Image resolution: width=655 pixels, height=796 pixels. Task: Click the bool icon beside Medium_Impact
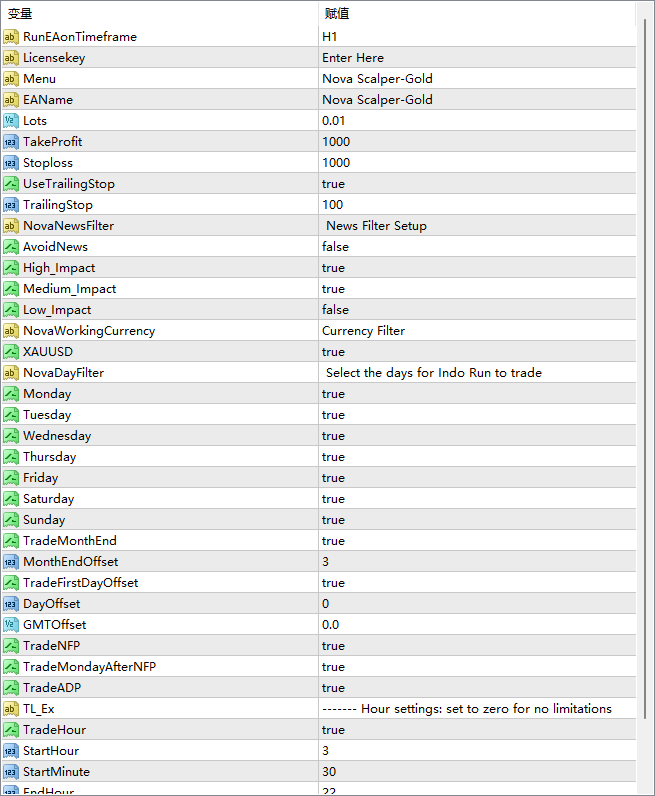[x=11, y=289]
